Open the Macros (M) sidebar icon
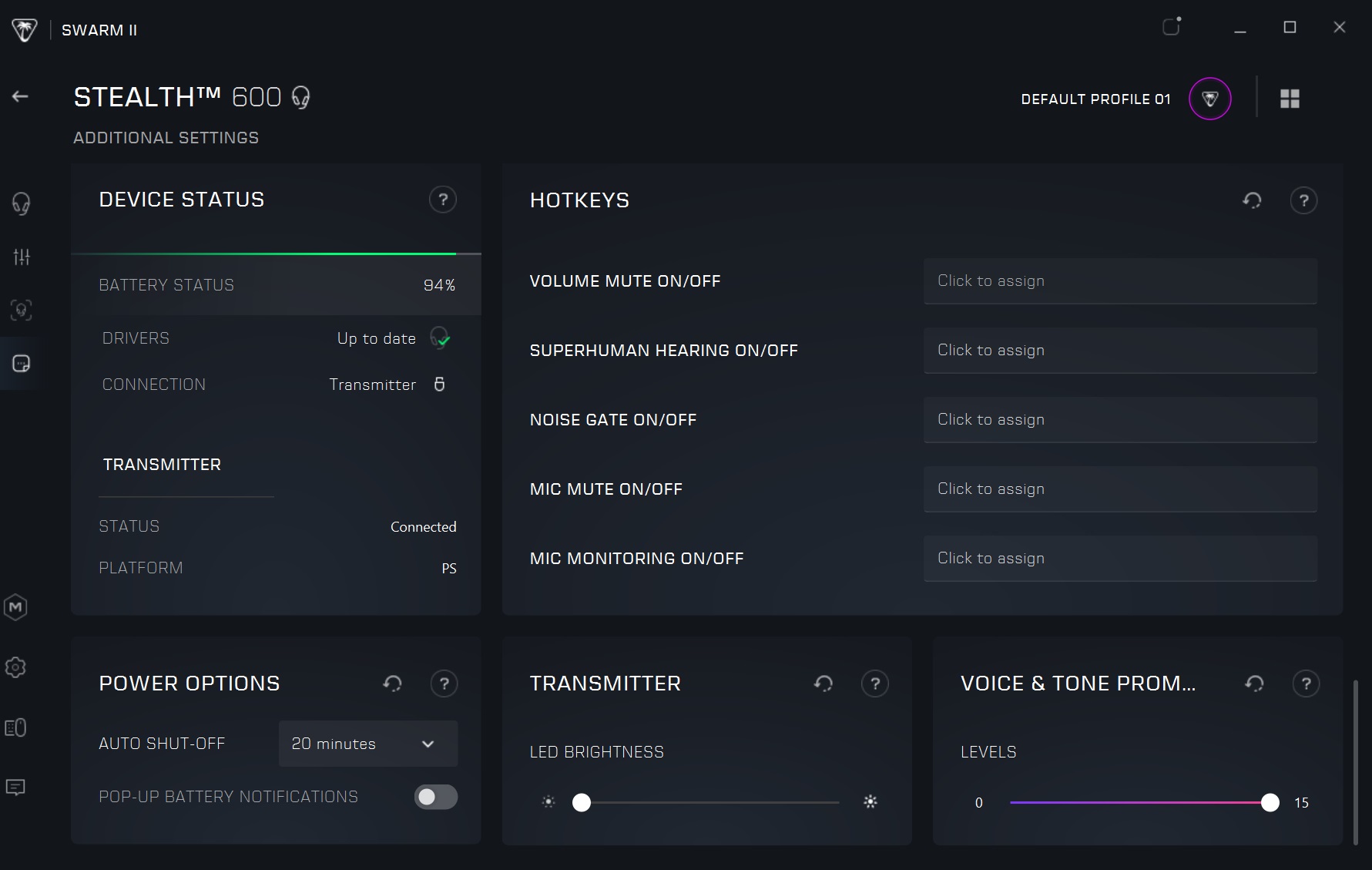1372x870 pixels. [x=15, y=607]
